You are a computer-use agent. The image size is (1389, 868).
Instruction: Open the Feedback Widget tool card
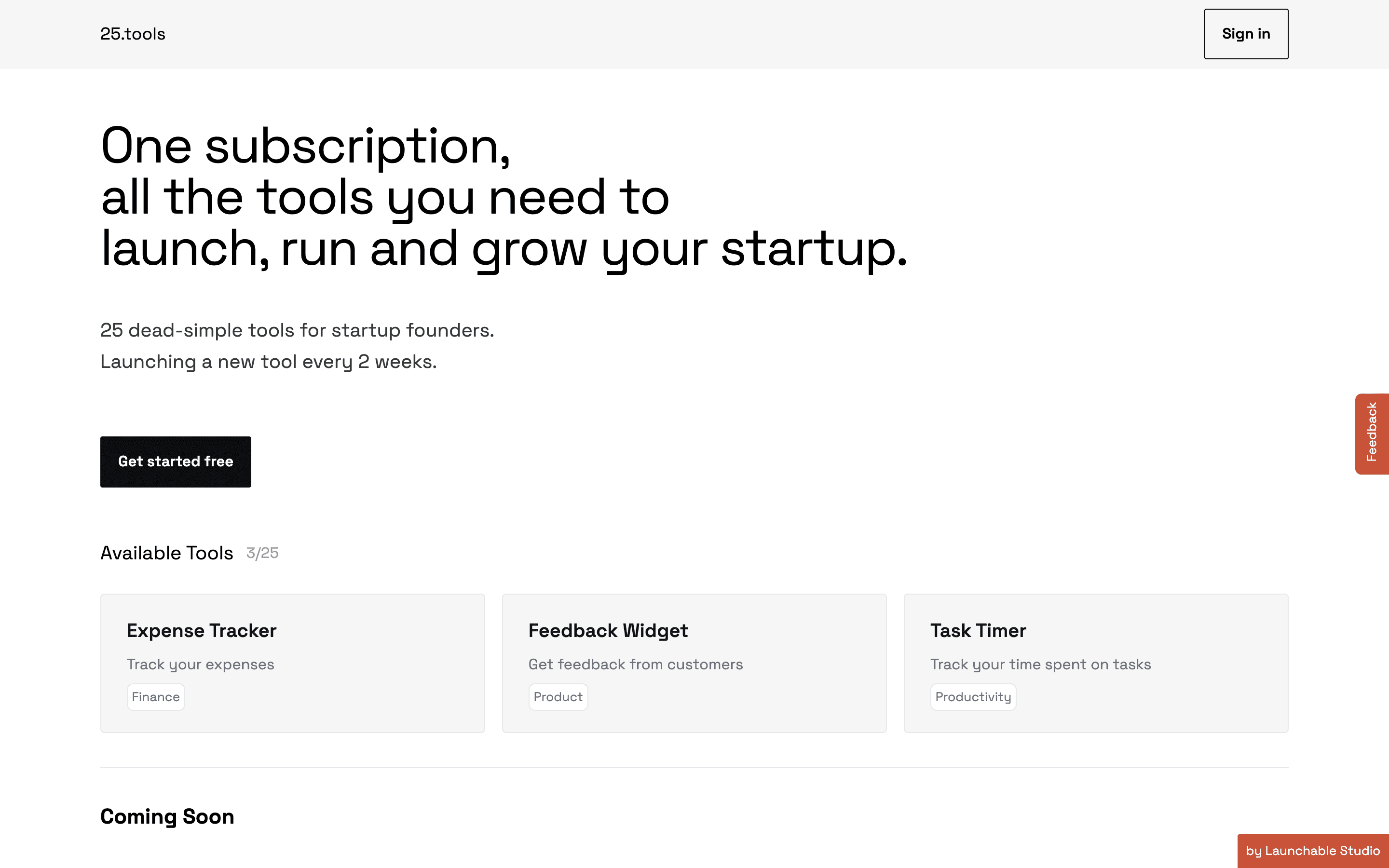tap(694, 663)
